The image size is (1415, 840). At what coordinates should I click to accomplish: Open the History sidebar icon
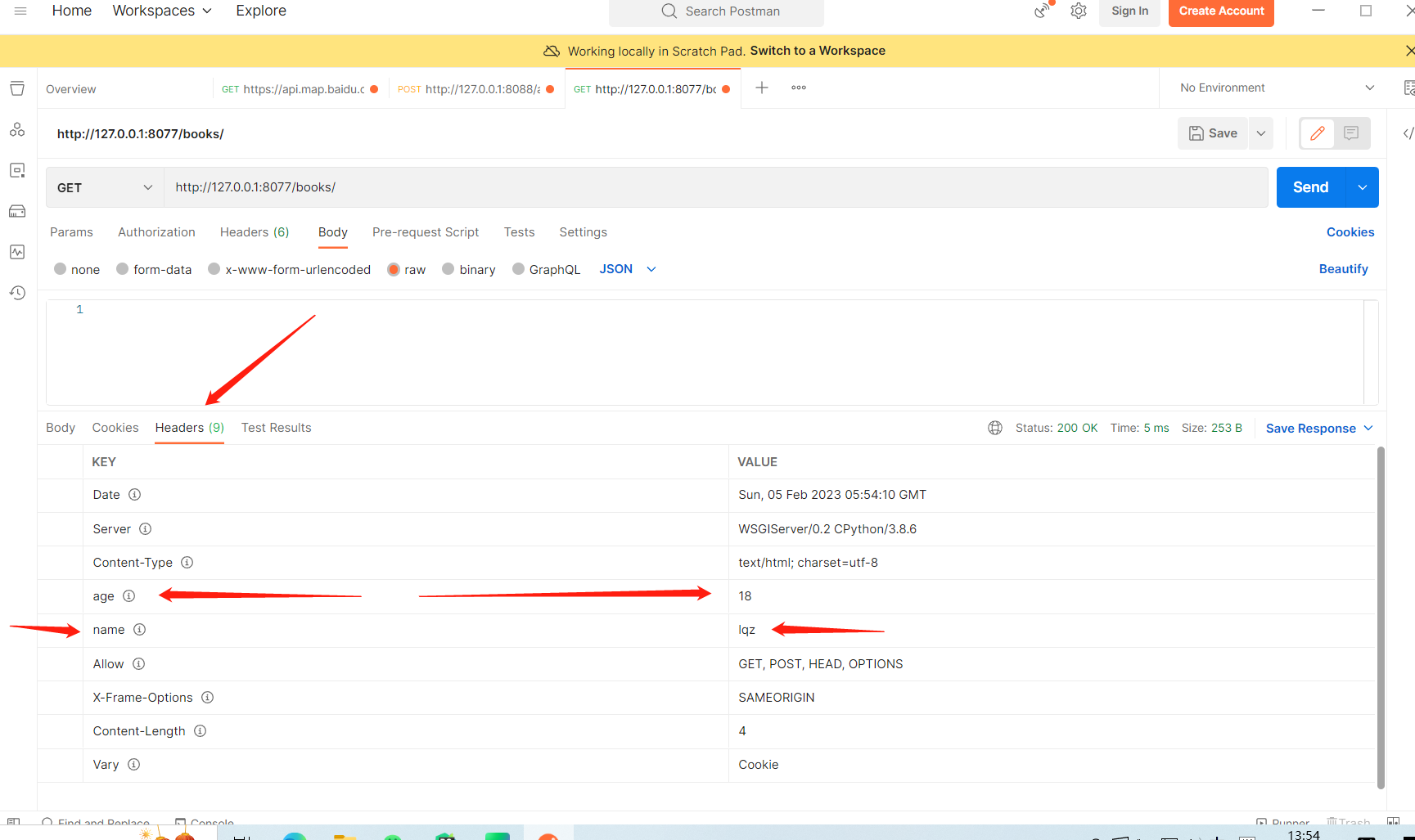(x=17, y=293)
